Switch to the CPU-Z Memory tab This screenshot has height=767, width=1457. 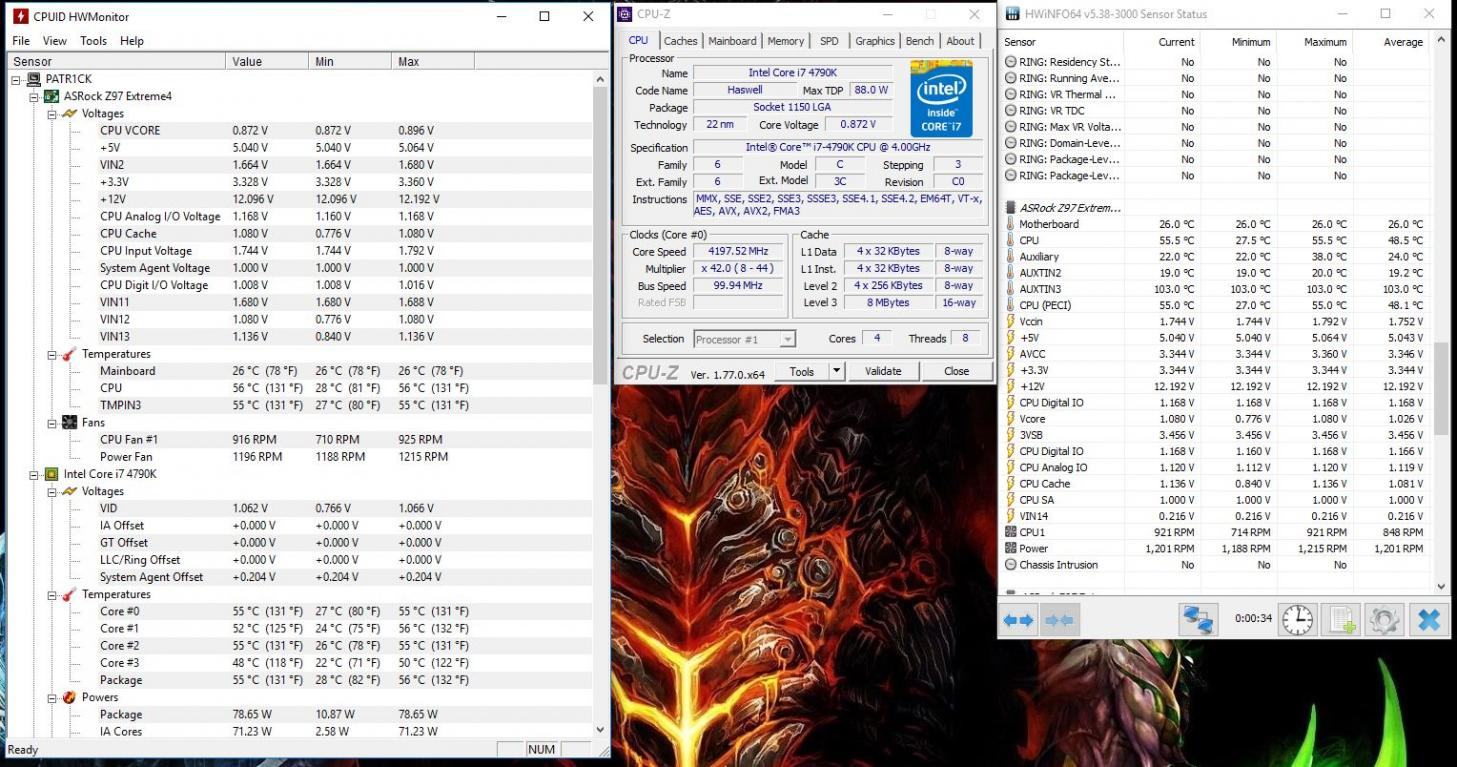click(x=785, y=41)
